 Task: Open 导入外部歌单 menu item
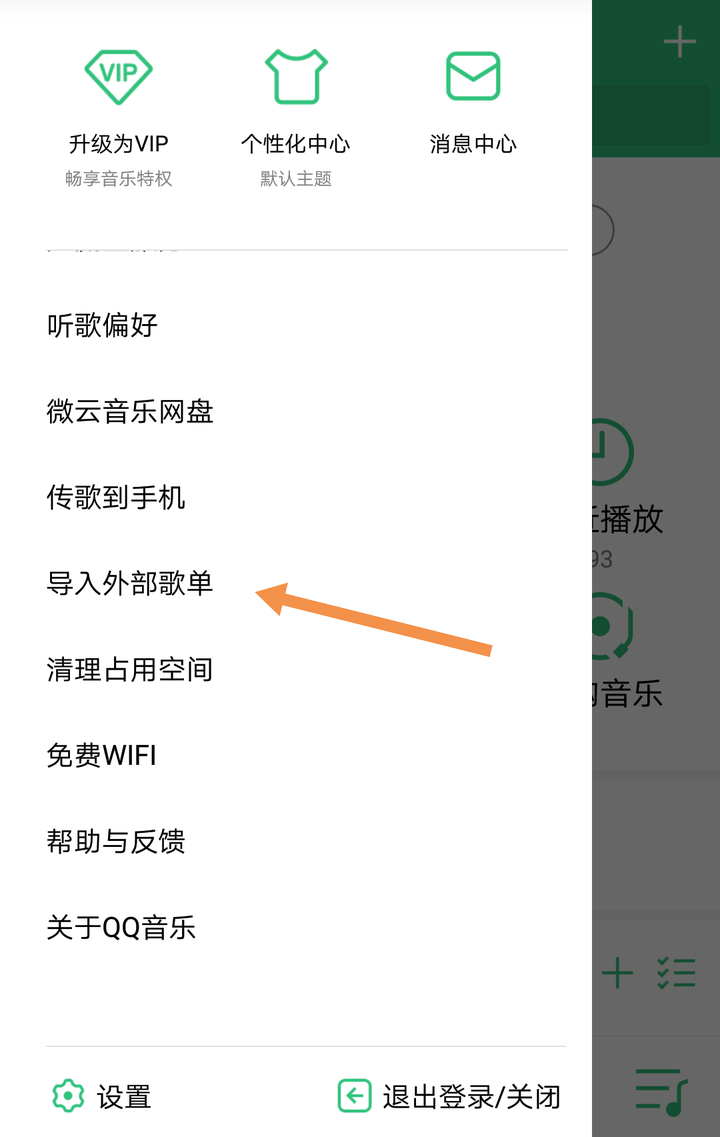[130, 583]
